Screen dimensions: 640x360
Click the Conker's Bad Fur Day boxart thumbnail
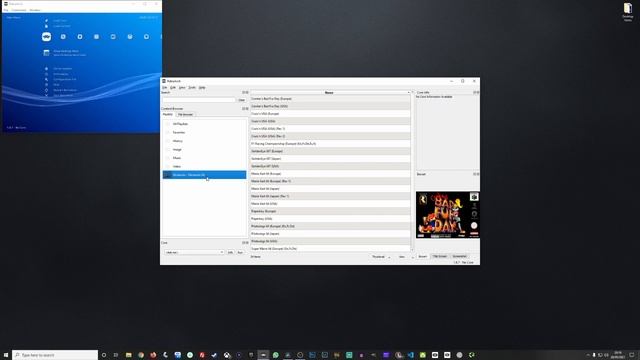(x=448, y=215)
